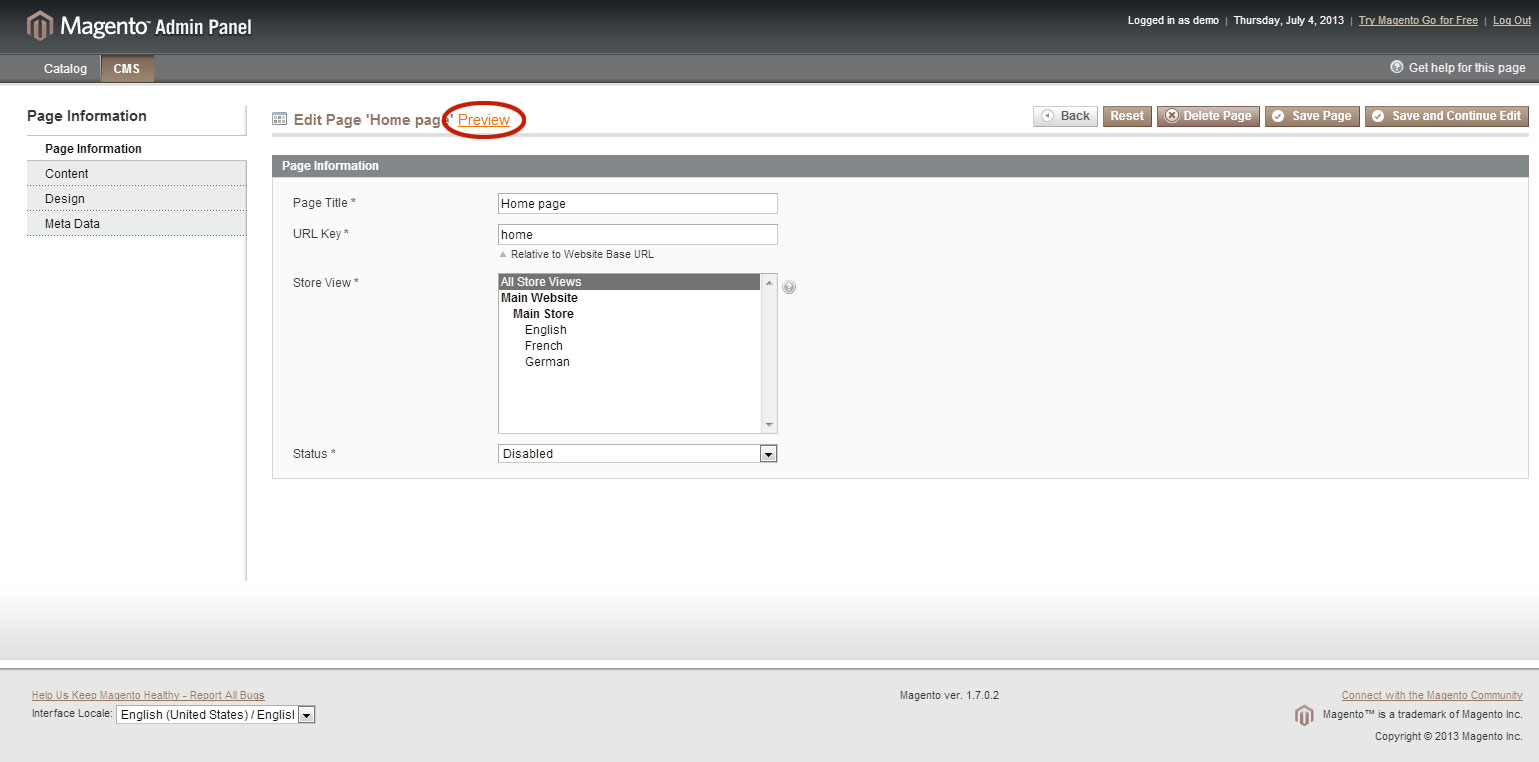
Task: Click the Page Title input field
Action: pos(638,203)
